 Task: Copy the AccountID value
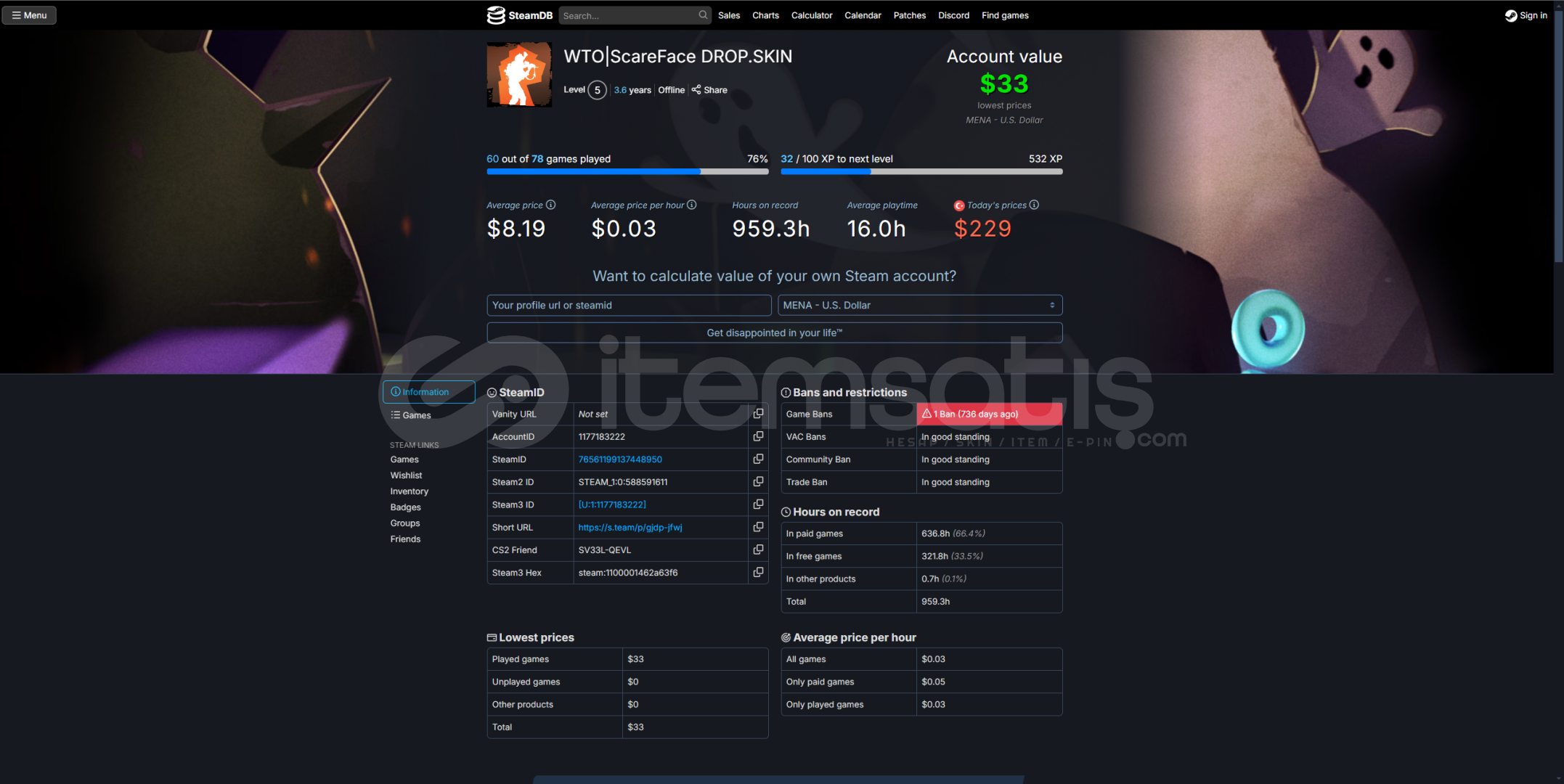click(x=758, y=436)
